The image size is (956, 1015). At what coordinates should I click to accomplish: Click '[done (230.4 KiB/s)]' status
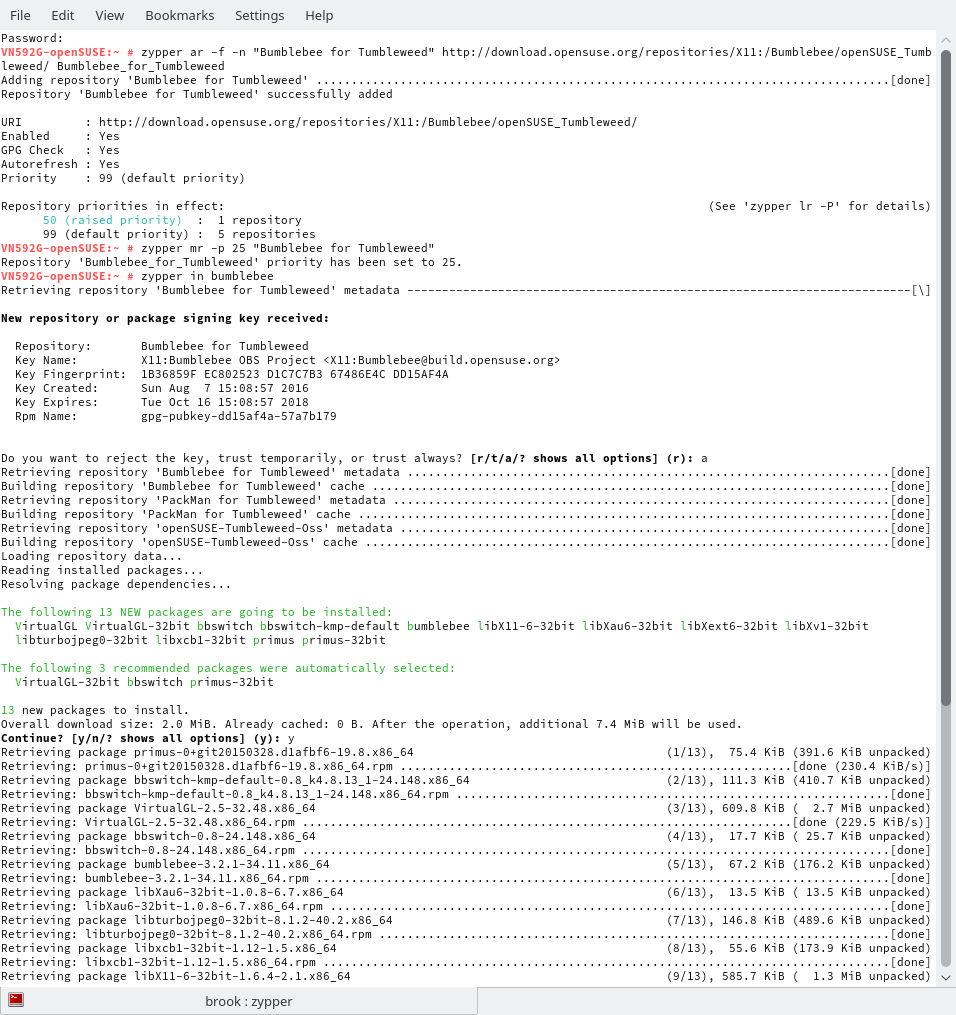click(x=862, y=766)
